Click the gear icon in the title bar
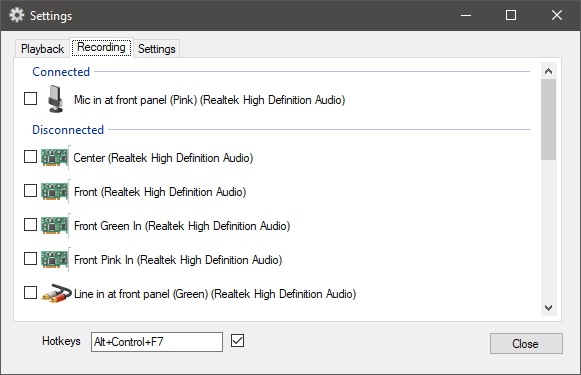The image size is (581, 375). 17,15
